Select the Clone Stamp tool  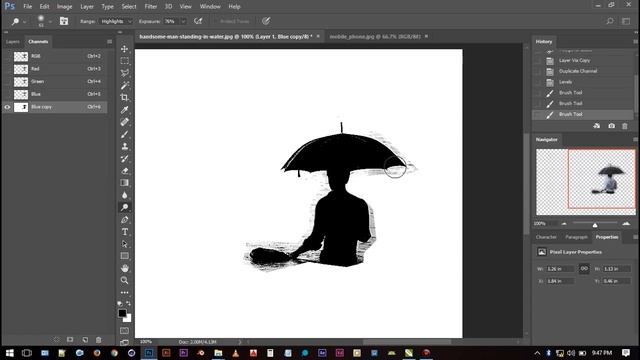(x=124, y=146)
